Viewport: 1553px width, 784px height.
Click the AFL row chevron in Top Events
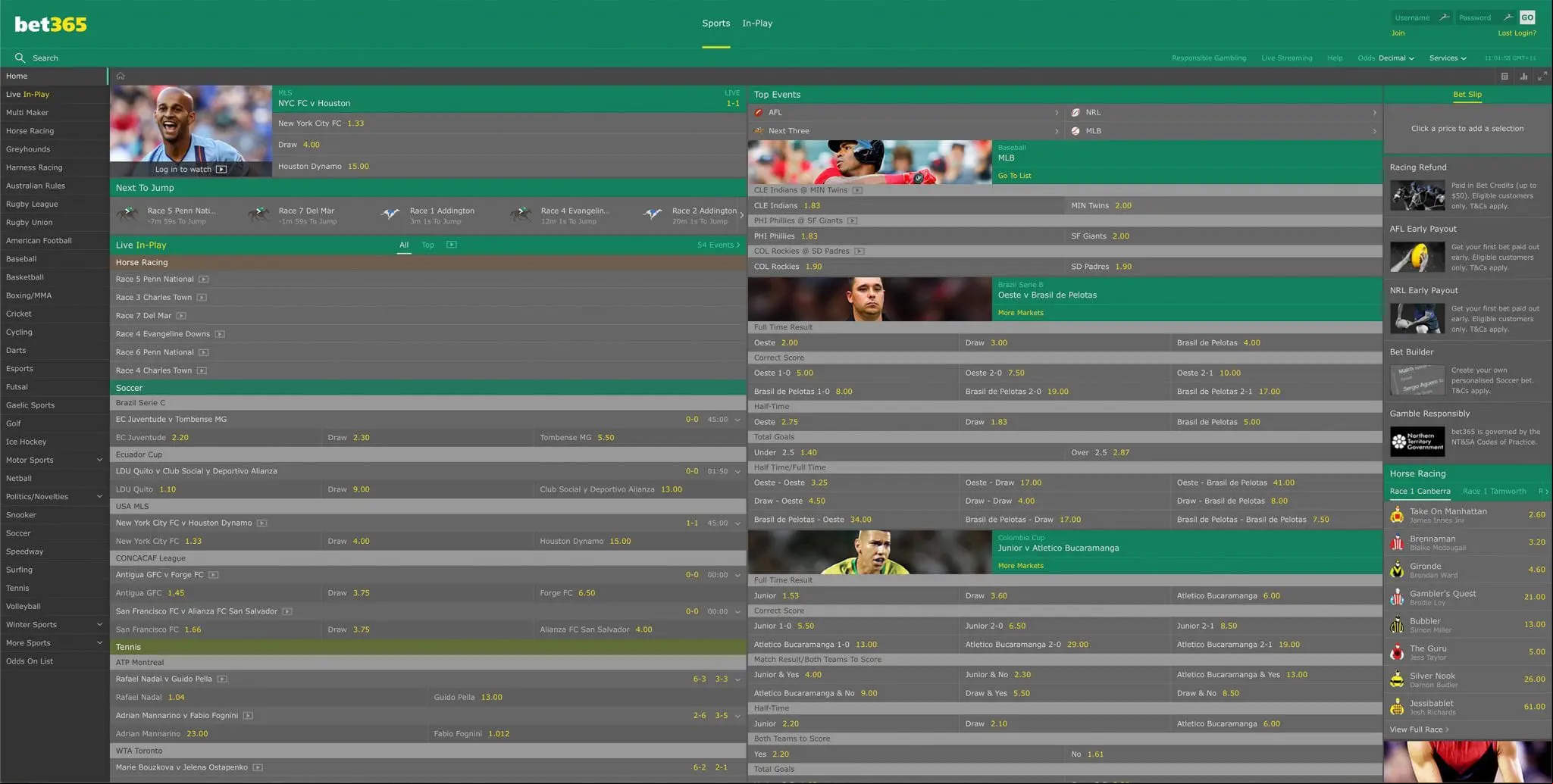1057,112
